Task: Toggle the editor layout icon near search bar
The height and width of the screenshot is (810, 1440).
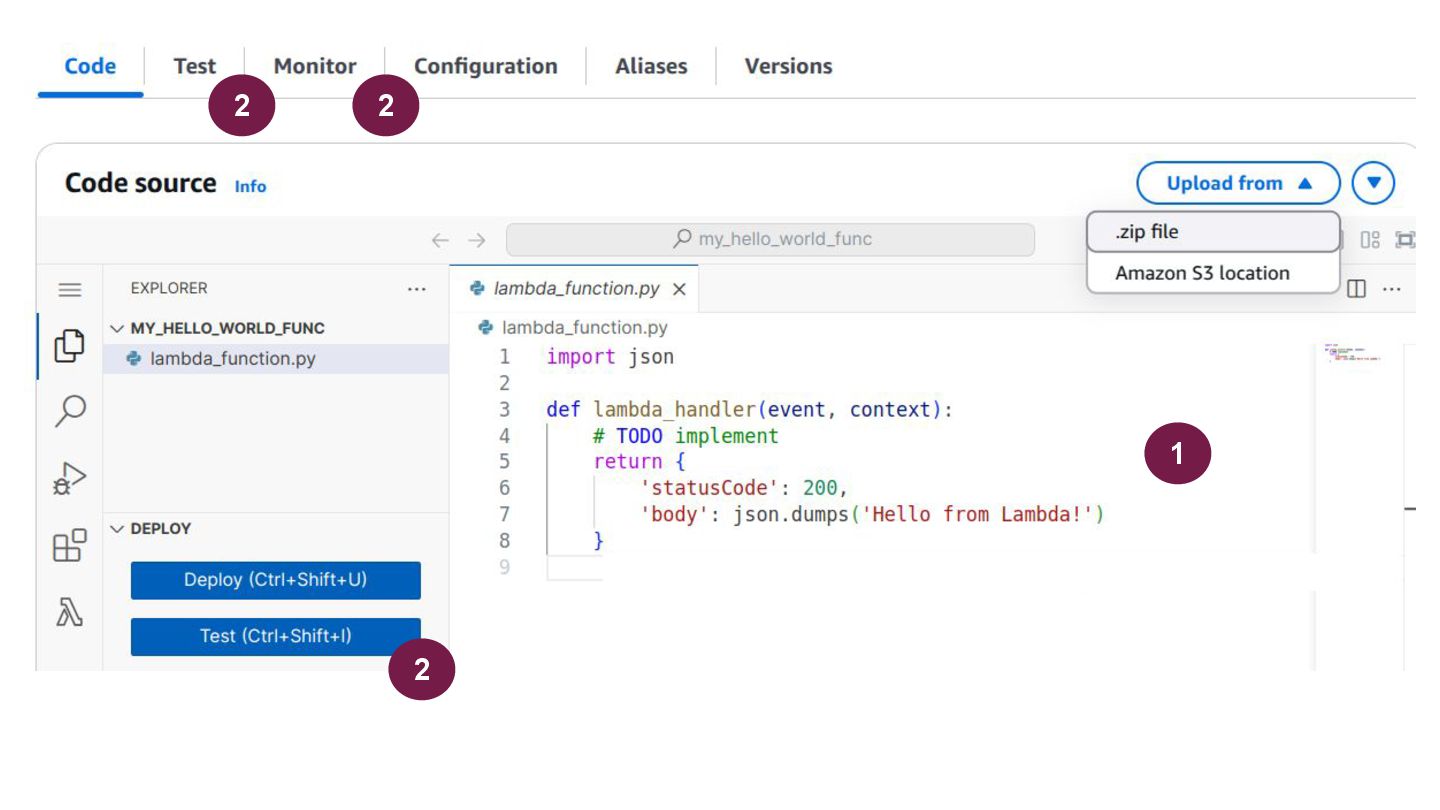Action: [1370, 240]
